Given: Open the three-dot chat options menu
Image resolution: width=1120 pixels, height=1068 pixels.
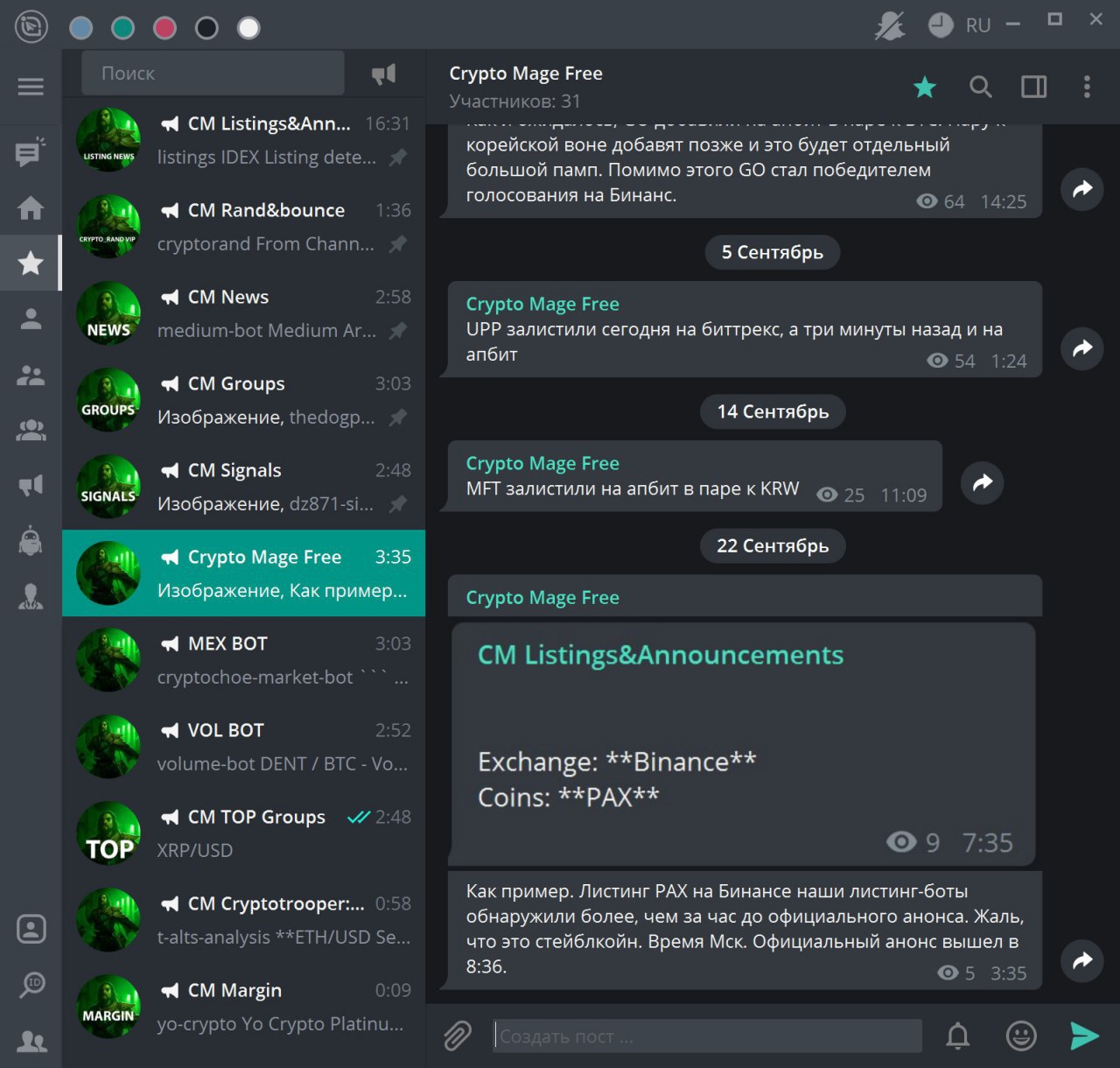Looking at the screenshot, I should 1087,87.
